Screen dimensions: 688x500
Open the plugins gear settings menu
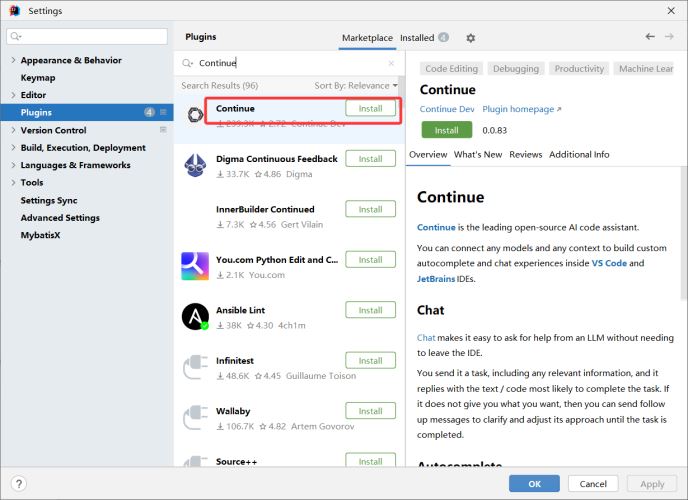(x=470, y=38)
